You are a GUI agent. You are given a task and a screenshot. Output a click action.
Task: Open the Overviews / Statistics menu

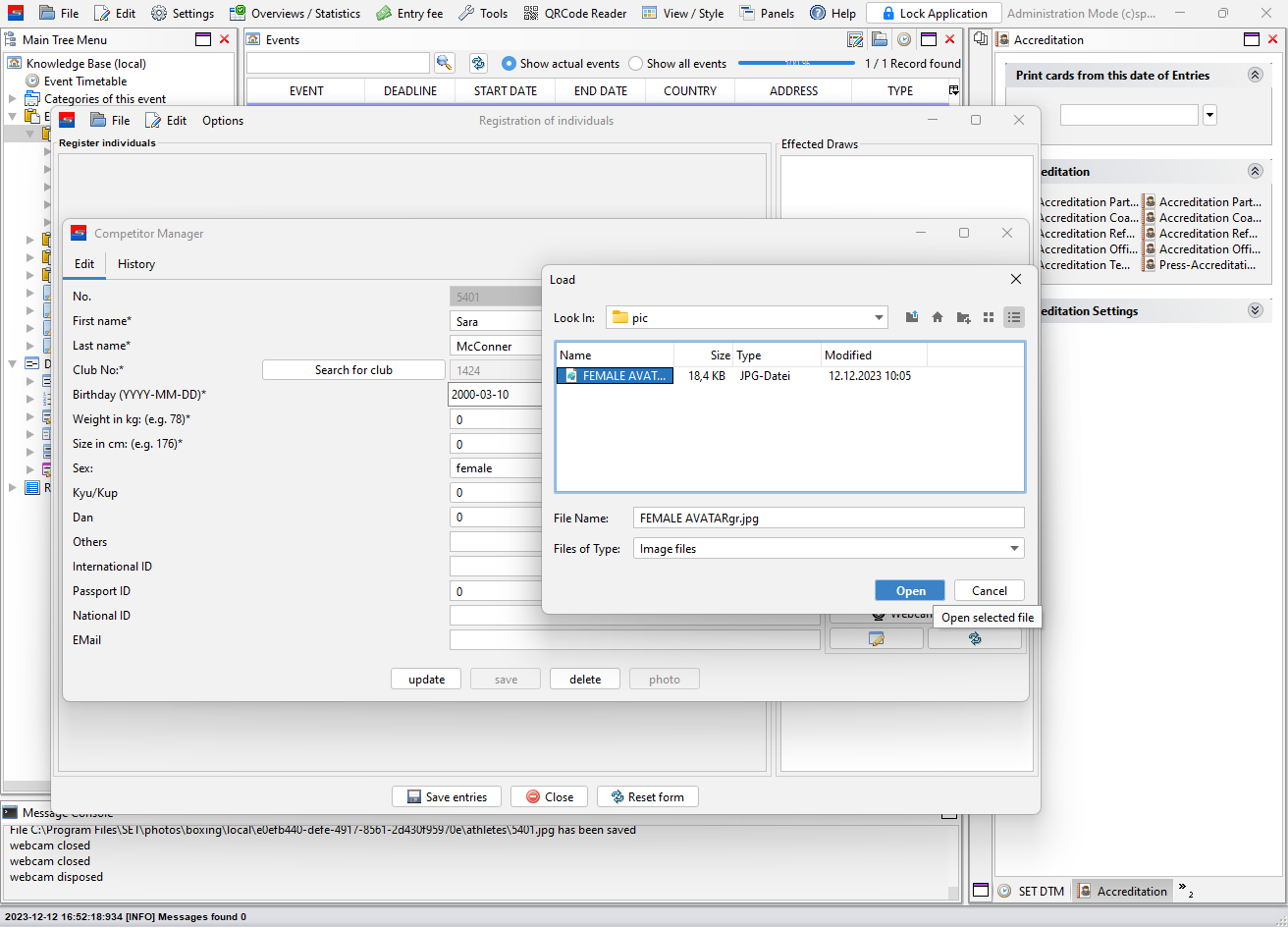pyautogui.click(x=295, y=13)
